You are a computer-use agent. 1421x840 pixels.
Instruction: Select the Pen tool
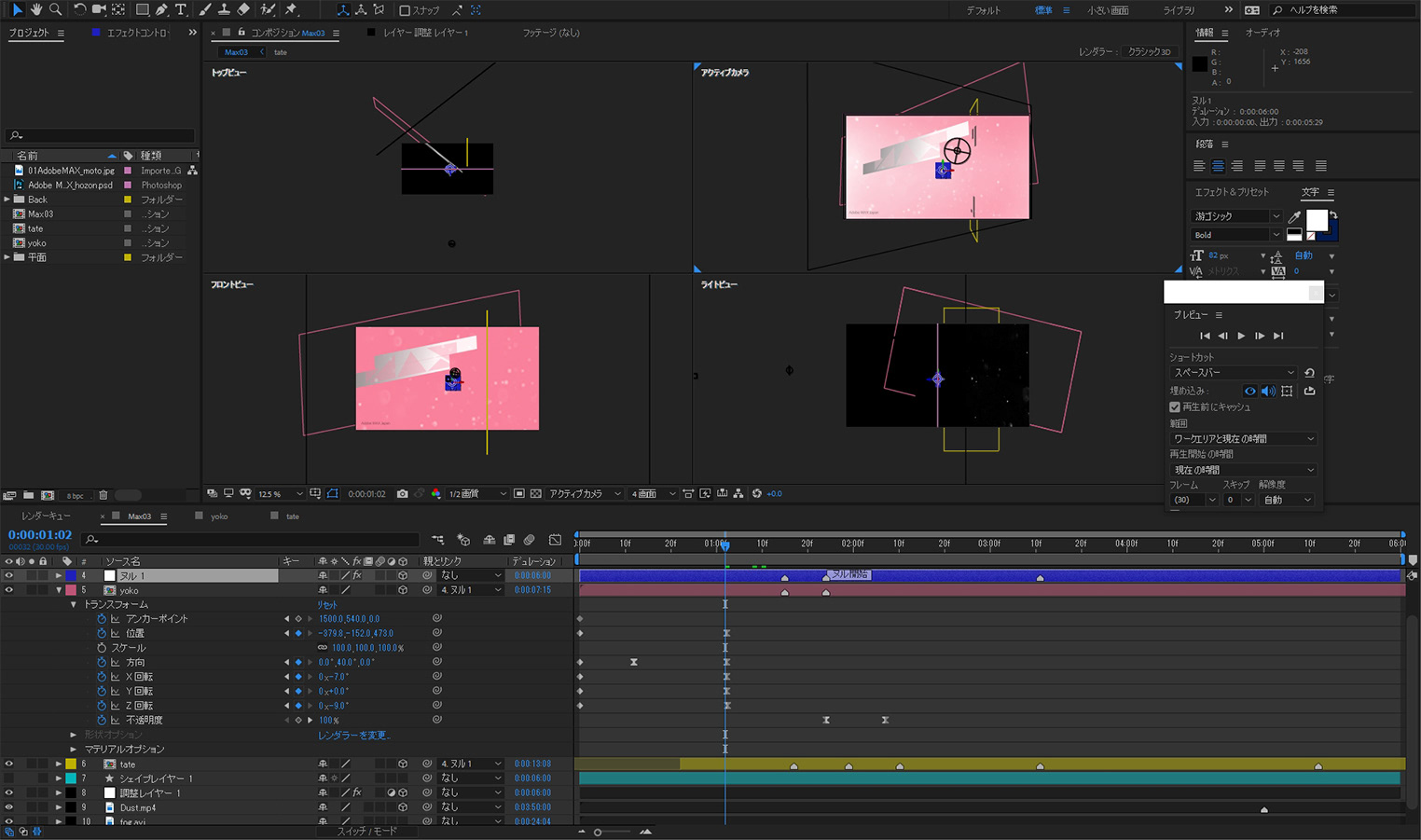[161, 9]
